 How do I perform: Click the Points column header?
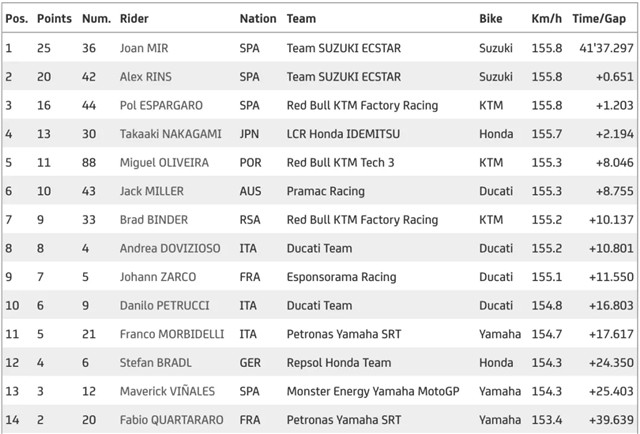click(54, 18)
